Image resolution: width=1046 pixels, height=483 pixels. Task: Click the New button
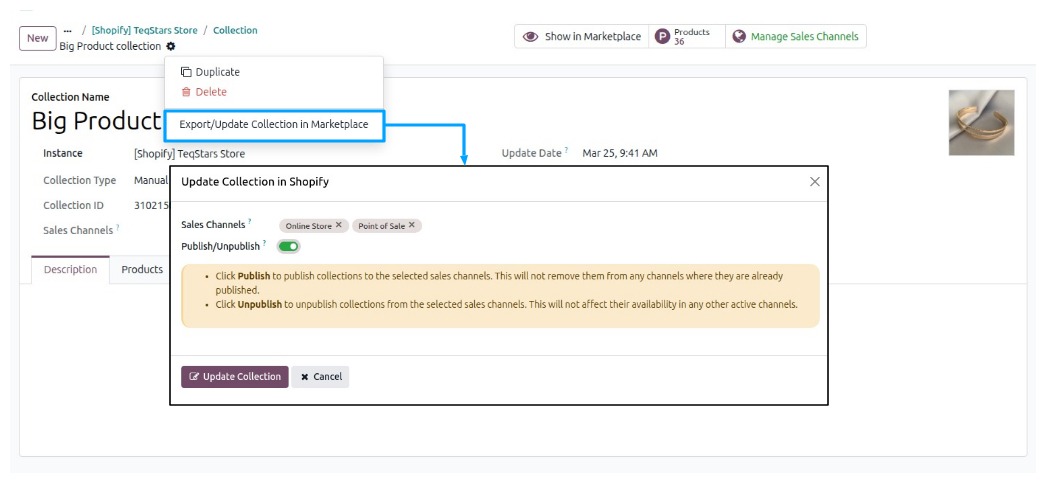[37, 38]
